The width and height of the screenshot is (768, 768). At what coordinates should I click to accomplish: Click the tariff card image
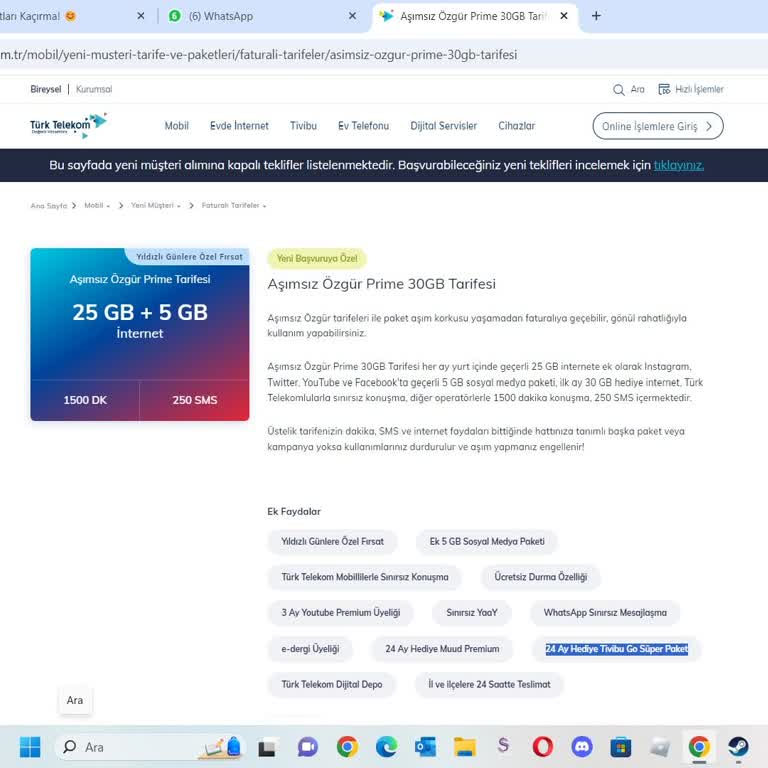coord(140,335)
